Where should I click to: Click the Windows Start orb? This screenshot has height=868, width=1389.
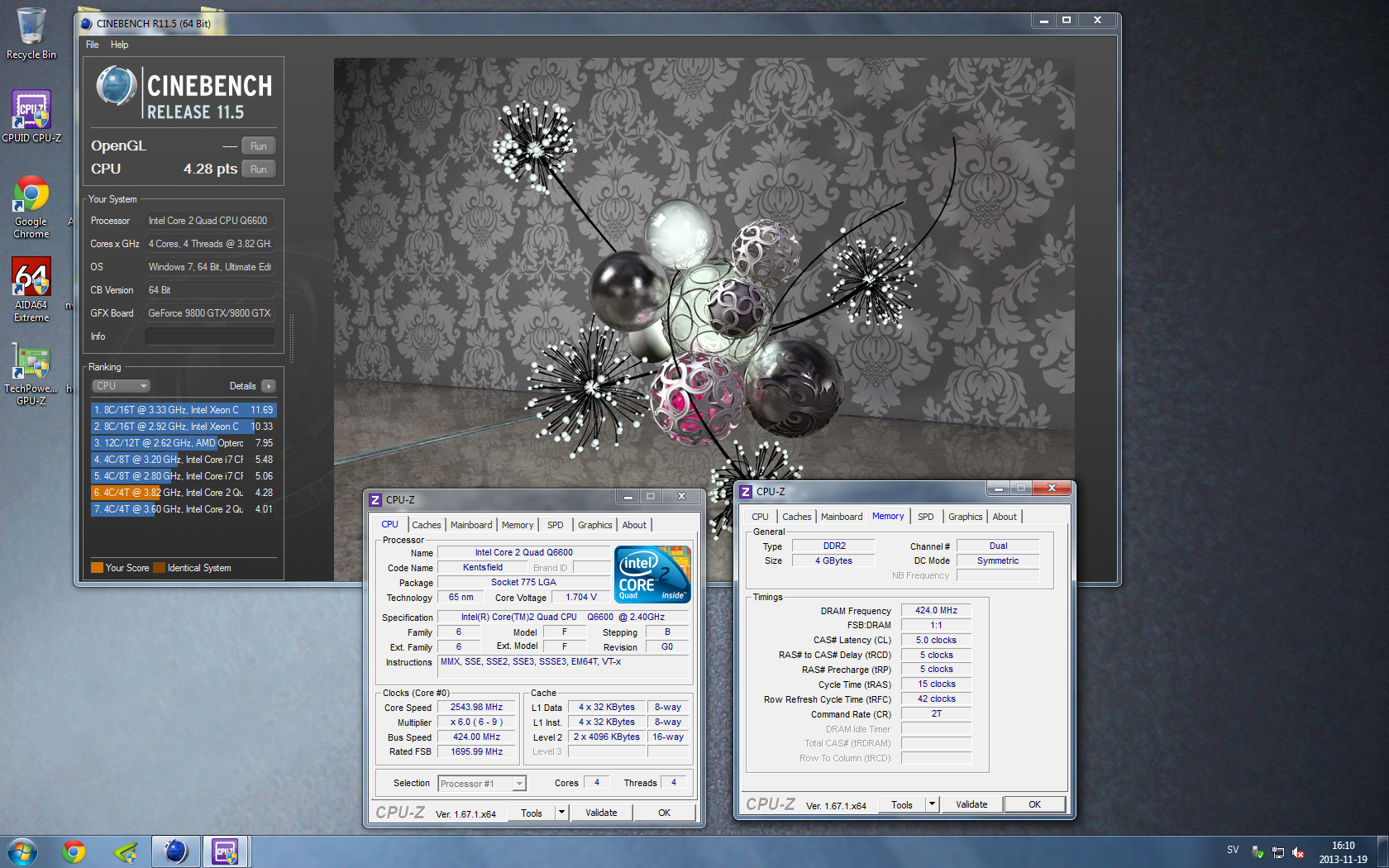point(22,851)
